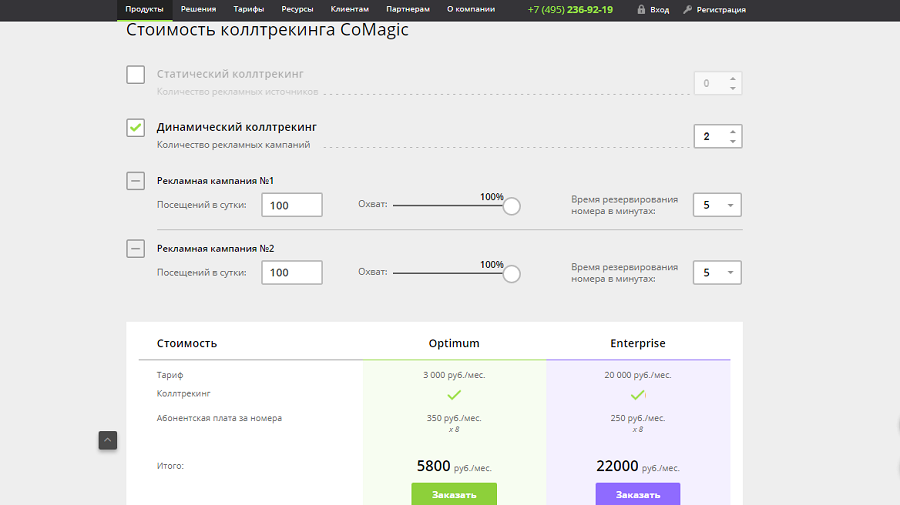This screenshot has width=900, height=505.
Task: Click the 3 000 руб./мес. tariff price
Action: pos(454,375)
